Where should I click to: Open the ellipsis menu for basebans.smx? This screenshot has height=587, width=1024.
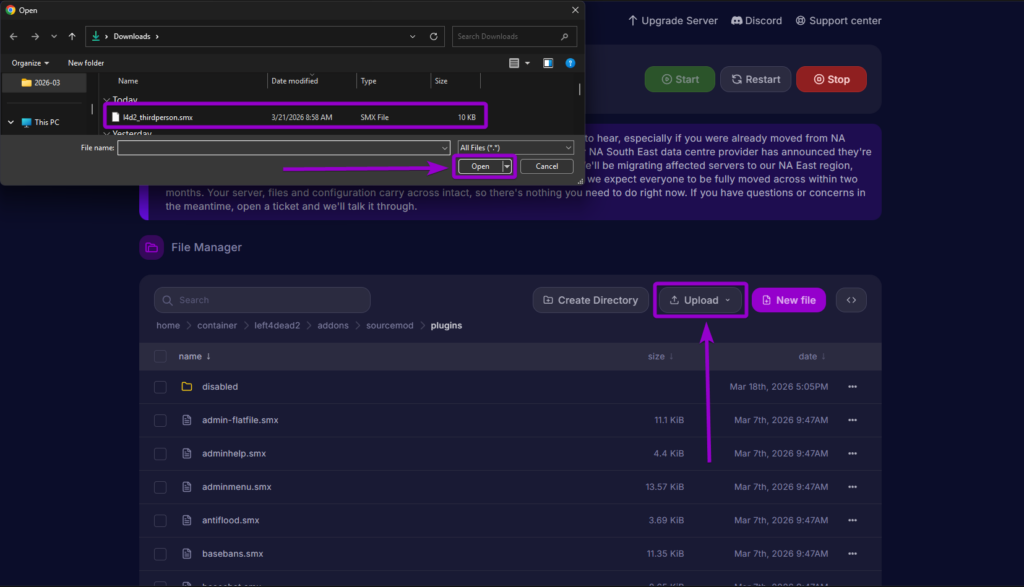click(853, 553)
